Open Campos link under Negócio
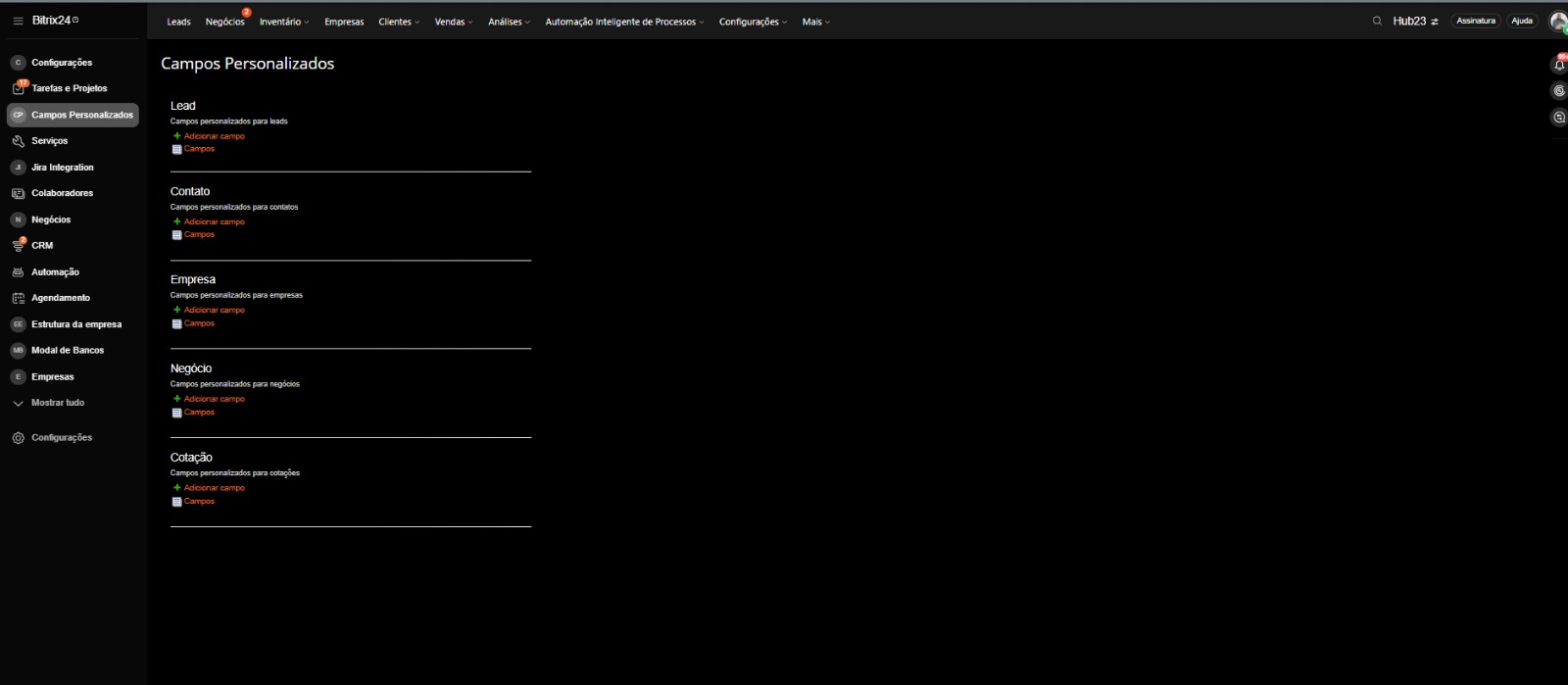1568x685 pixels. click(x=199, y=413)
